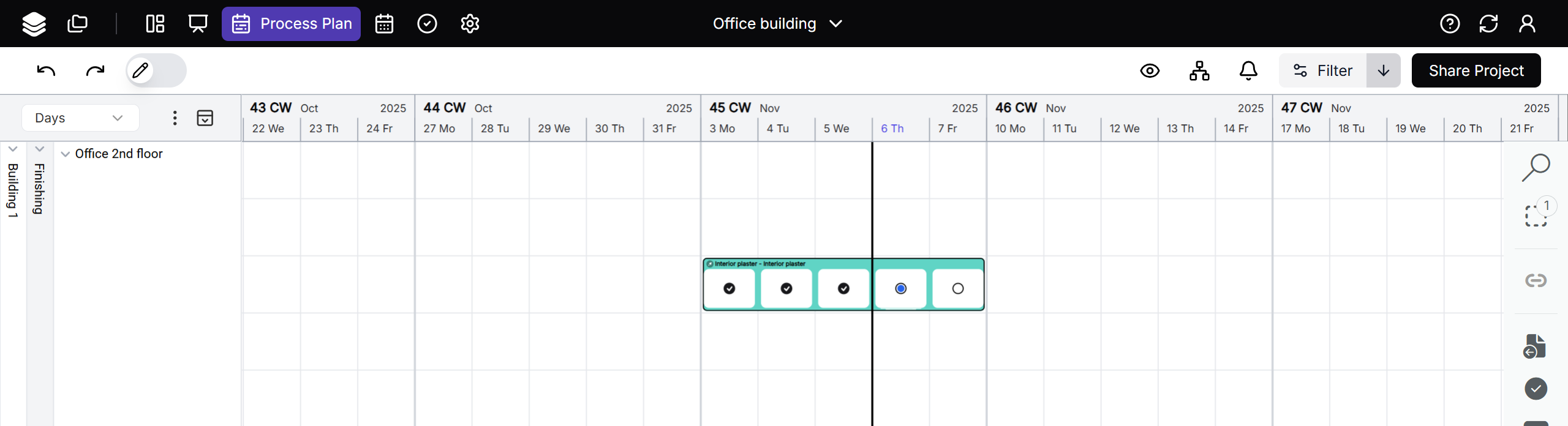Open the hierarchy structure icon
The width and height of the screenshot is (1568, 426).
(x=1199, y=70)
